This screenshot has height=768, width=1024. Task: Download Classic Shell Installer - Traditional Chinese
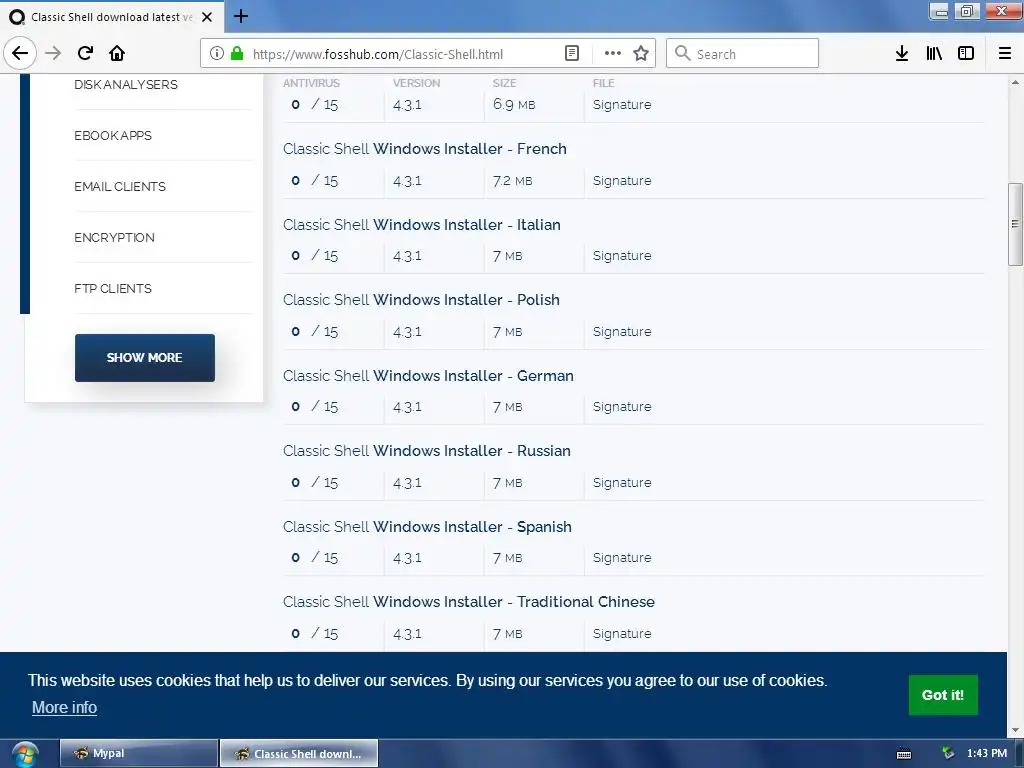469,601
